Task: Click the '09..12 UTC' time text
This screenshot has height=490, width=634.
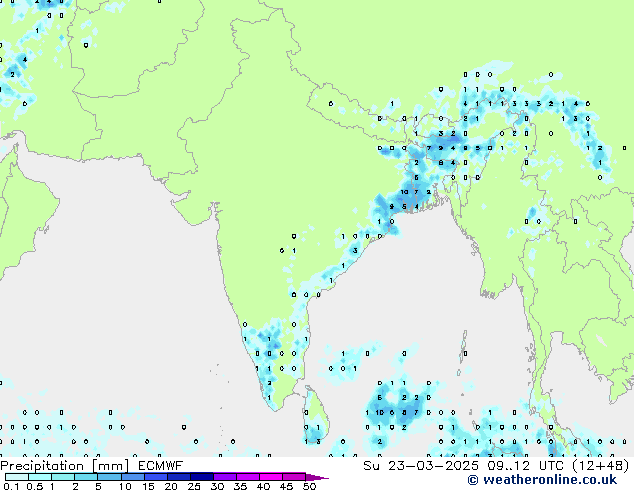Action: (525, 466)
